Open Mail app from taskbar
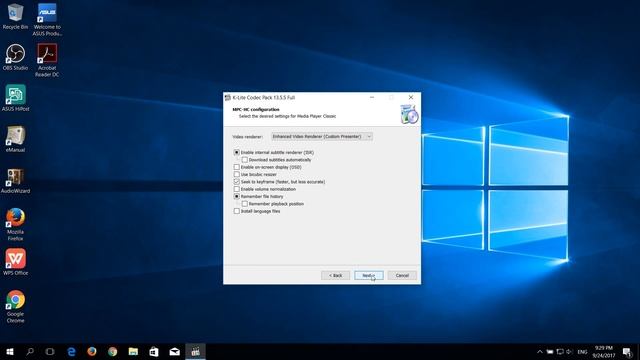Screen dimensions: 640x360 pyautogui.click(x=175, y=351)
